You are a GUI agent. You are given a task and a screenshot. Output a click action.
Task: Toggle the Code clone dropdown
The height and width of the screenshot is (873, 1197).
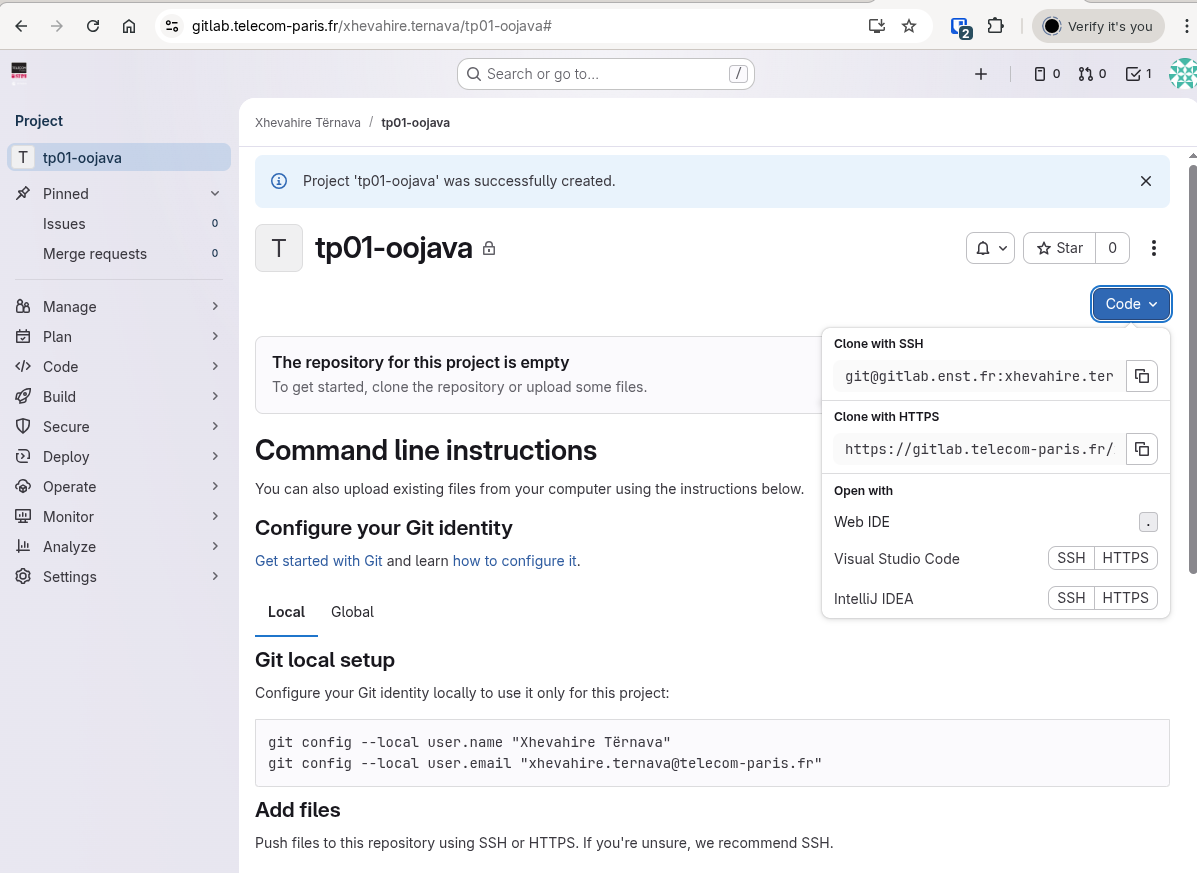click(x=1131, y=304)
